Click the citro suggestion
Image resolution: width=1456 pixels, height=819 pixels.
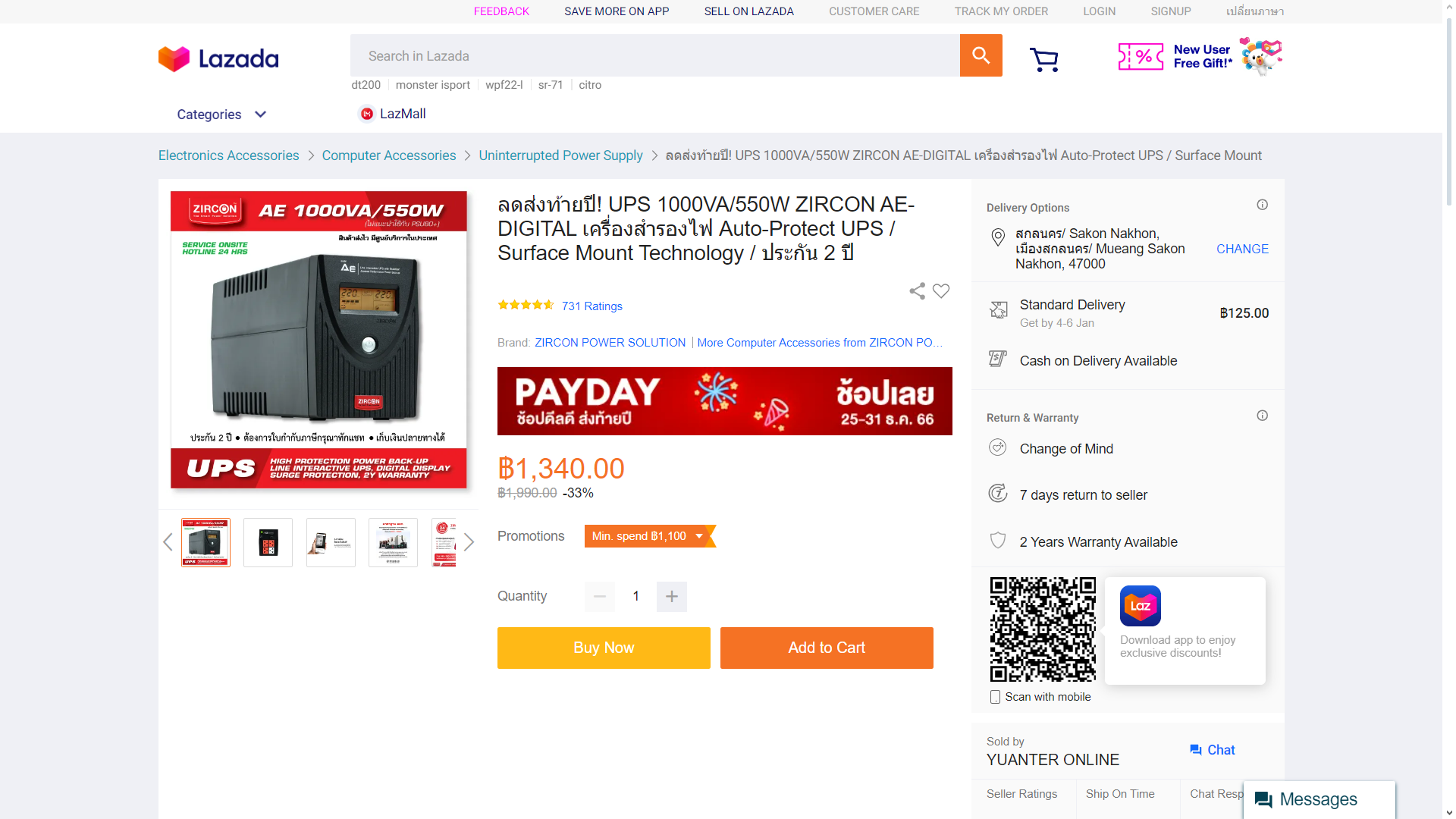click(x=590, y=85)
